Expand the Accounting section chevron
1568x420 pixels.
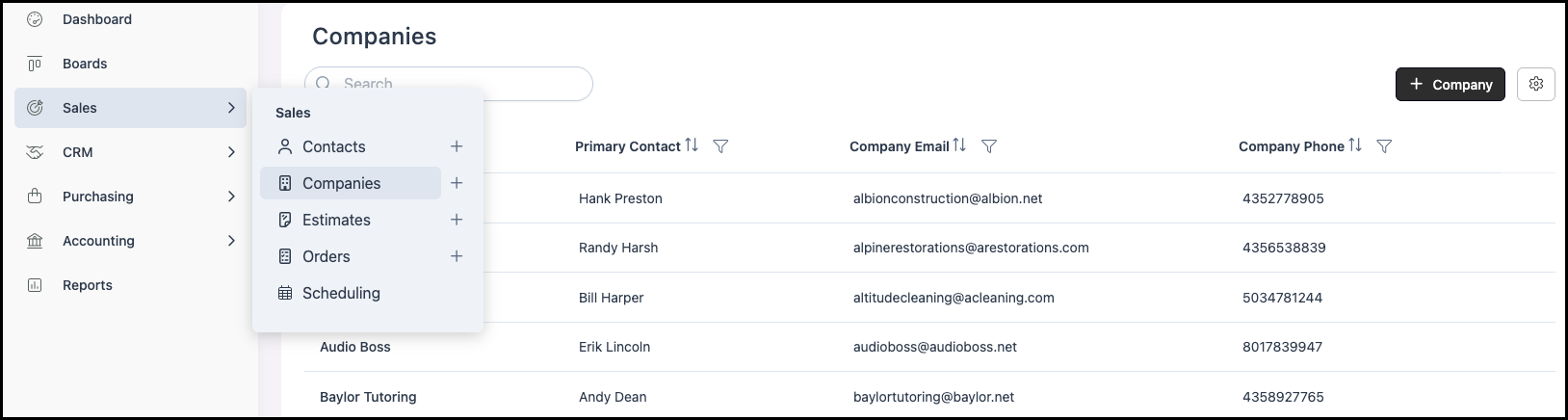coord(231,241)
